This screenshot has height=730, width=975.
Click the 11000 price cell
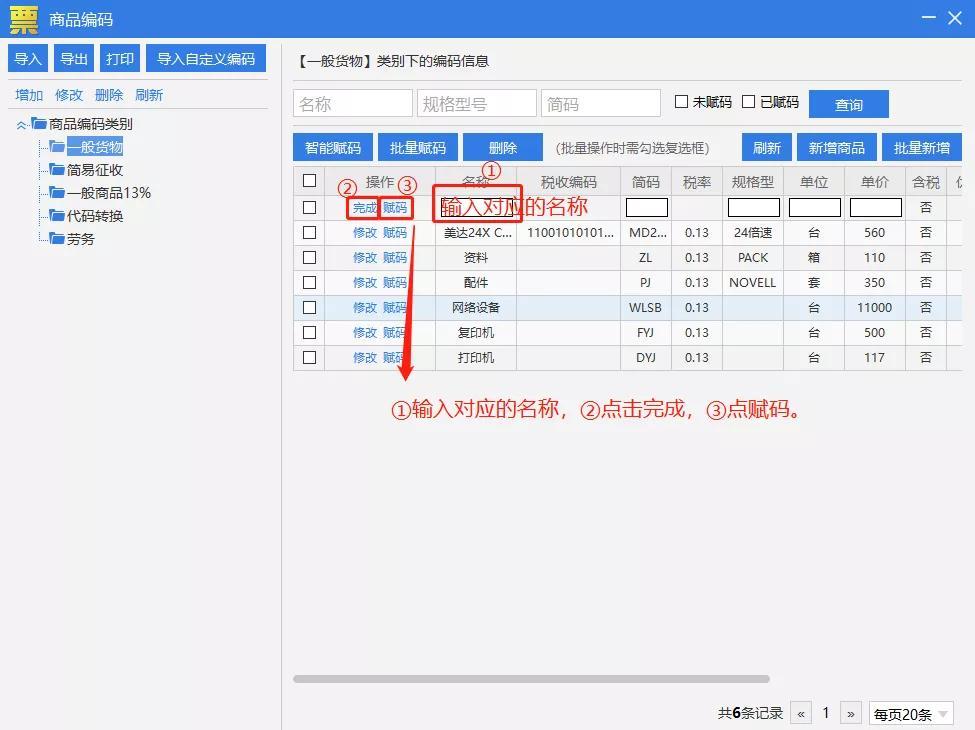874,307
